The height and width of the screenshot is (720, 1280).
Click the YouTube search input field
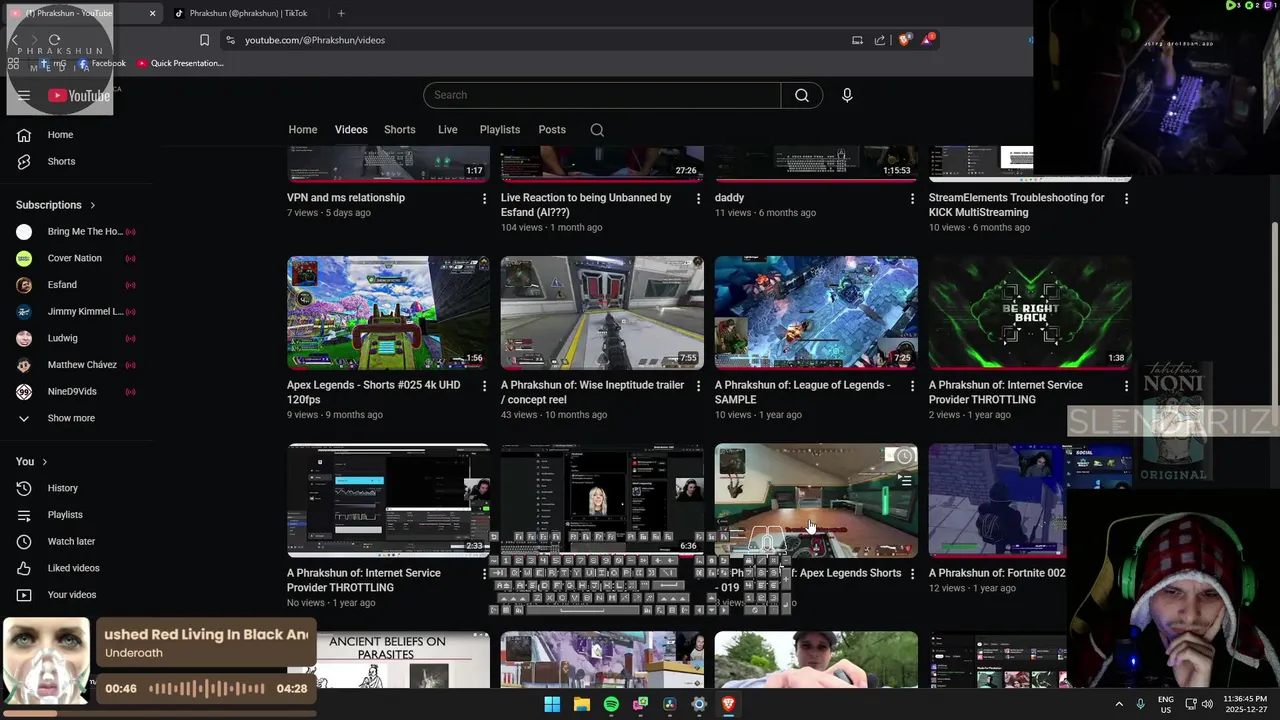pos(602,95)
